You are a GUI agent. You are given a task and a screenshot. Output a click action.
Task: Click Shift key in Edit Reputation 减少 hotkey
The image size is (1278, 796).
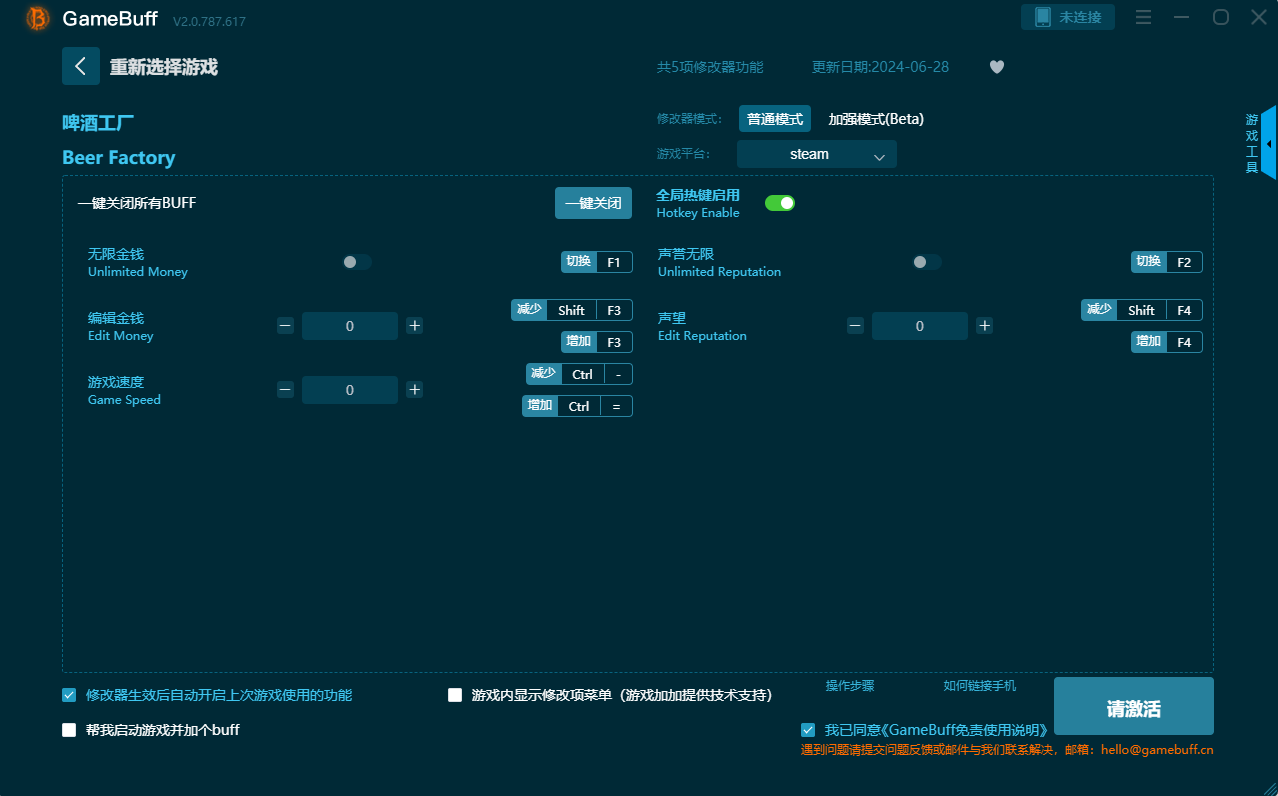1142,310
